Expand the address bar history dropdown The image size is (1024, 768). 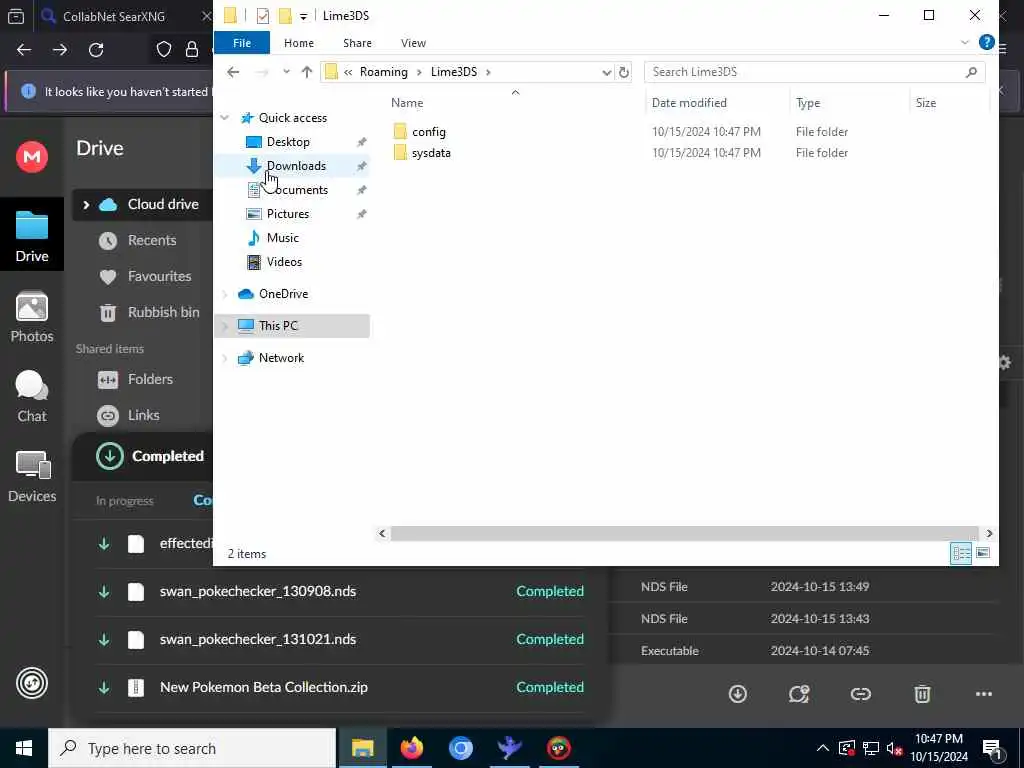click(x=606, y=72)
